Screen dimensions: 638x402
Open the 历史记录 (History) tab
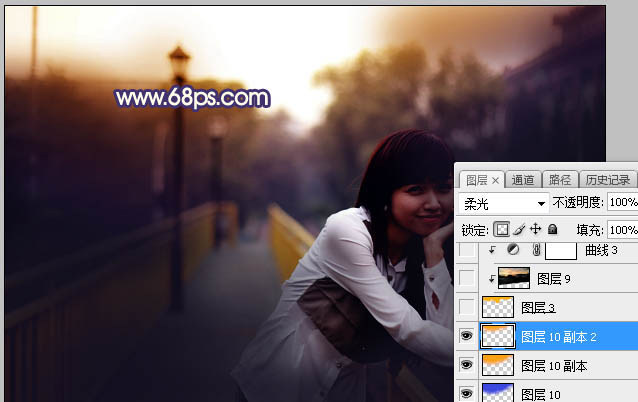(x=607, y=180)
